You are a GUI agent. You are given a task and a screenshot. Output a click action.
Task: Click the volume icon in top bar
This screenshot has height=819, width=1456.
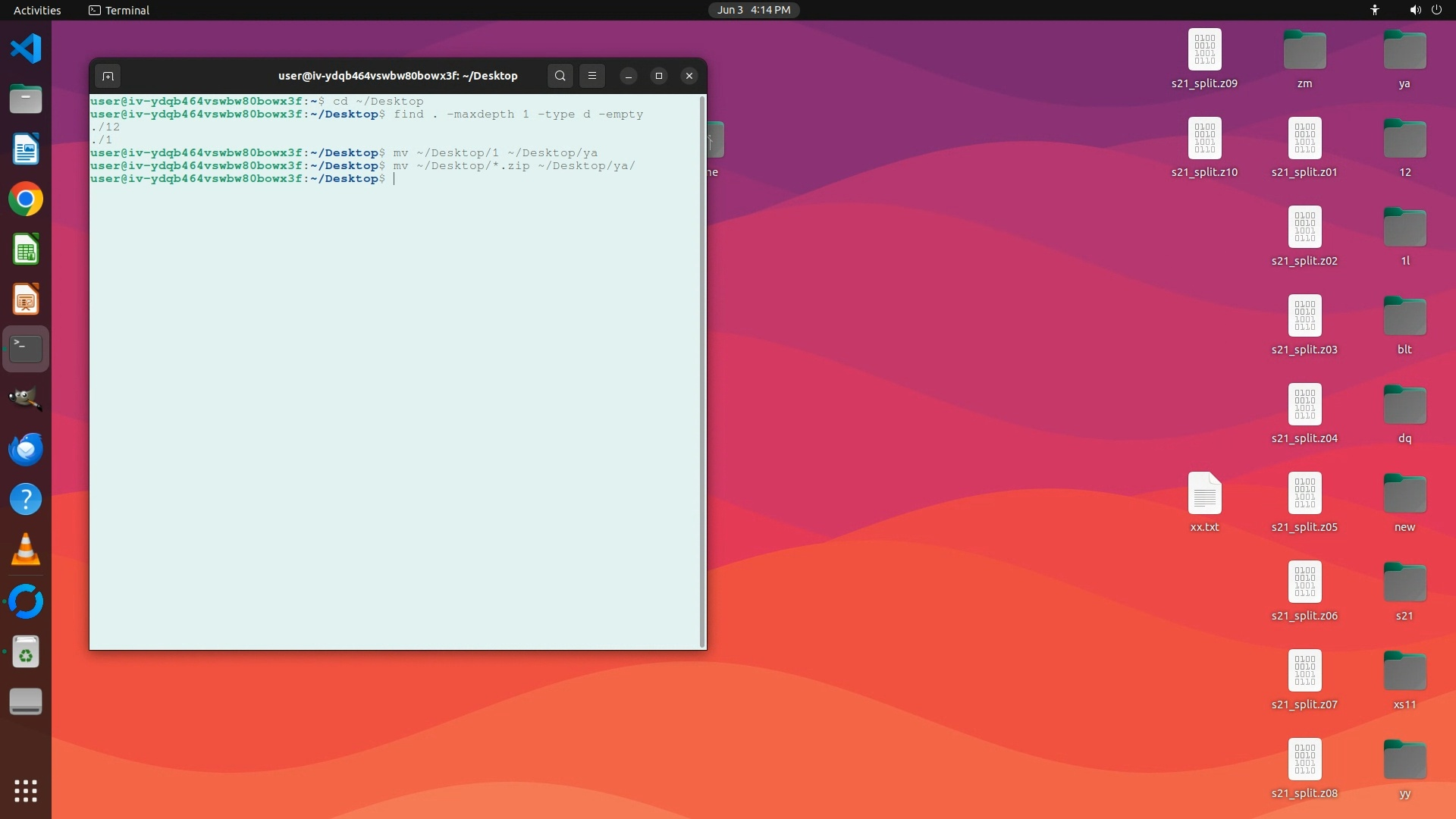[x=1415, y=10]
